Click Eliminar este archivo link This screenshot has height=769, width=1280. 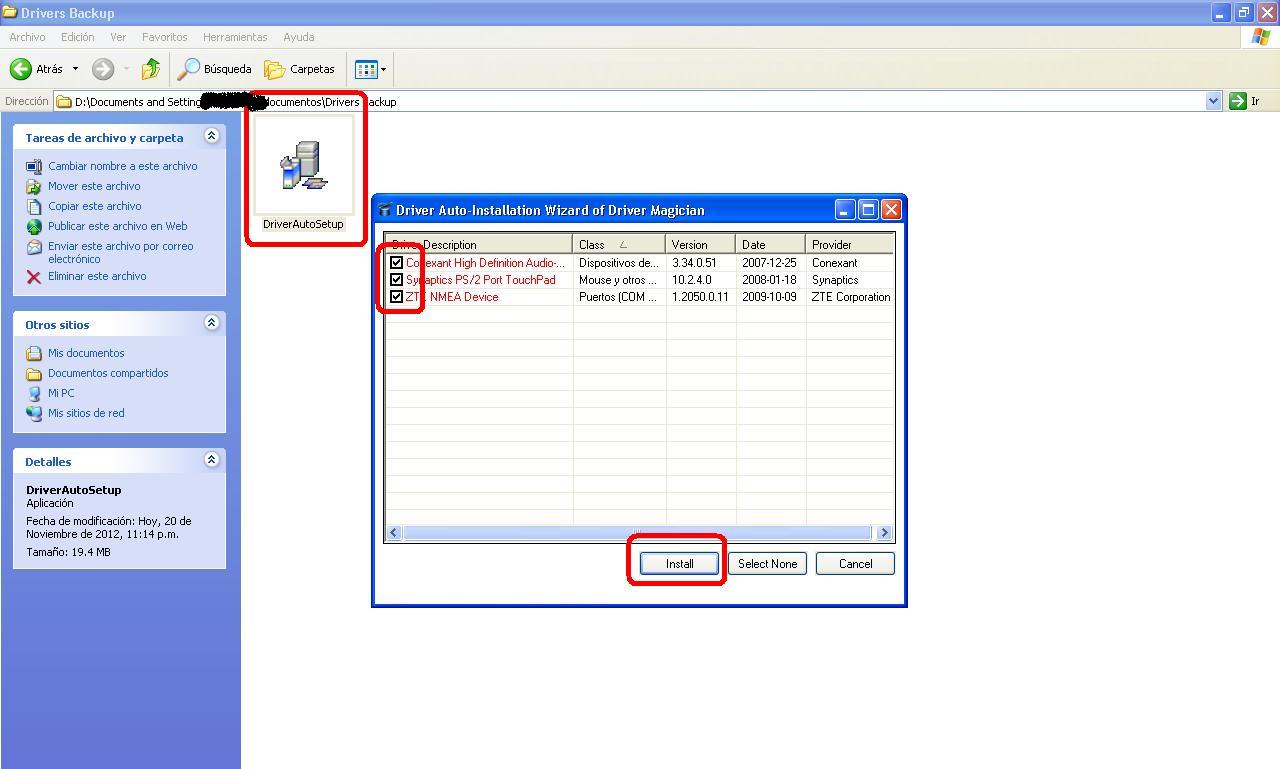coord(97,276)
